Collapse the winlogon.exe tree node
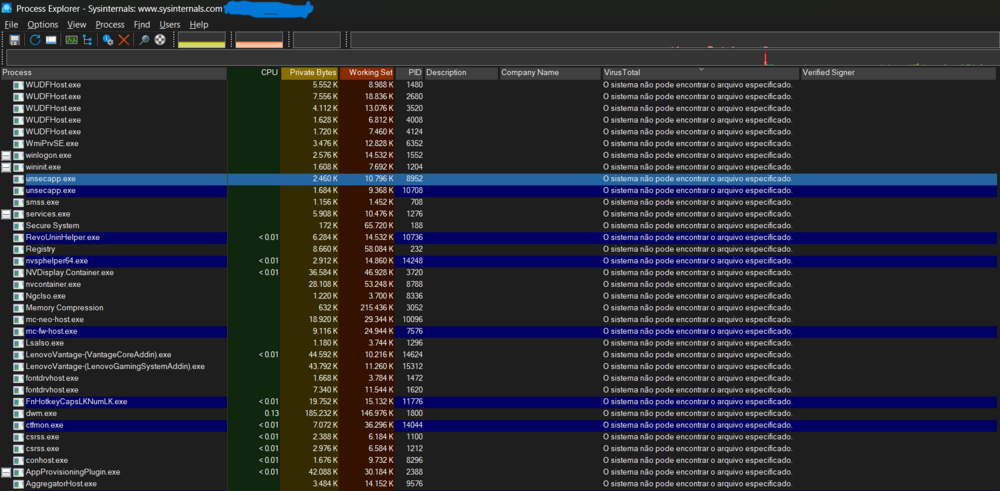Screen dimensions: 1000x491 6,156
